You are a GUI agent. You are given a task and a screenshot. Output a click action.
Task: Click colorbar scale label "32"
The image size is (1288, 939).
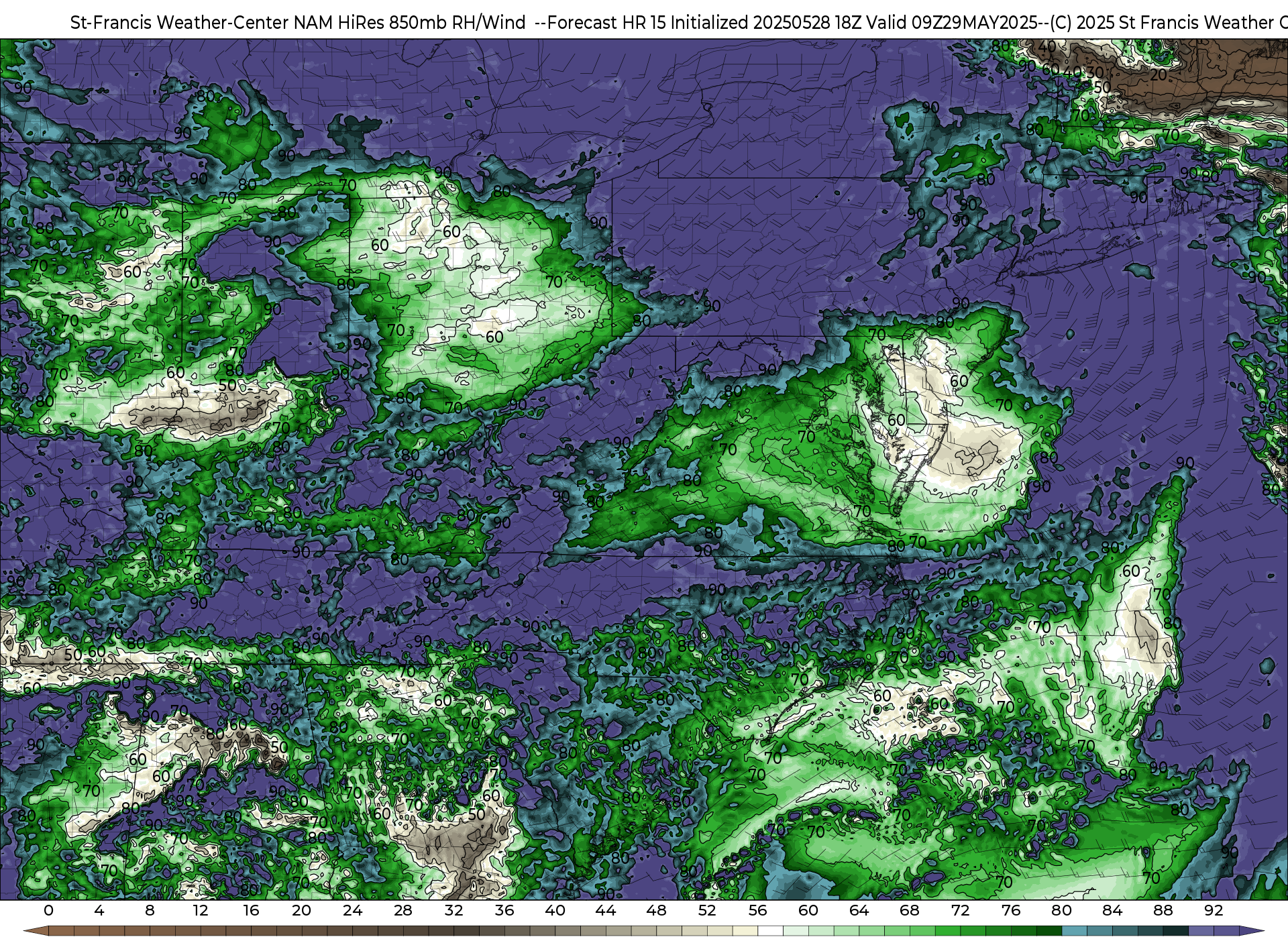[453, 910]
